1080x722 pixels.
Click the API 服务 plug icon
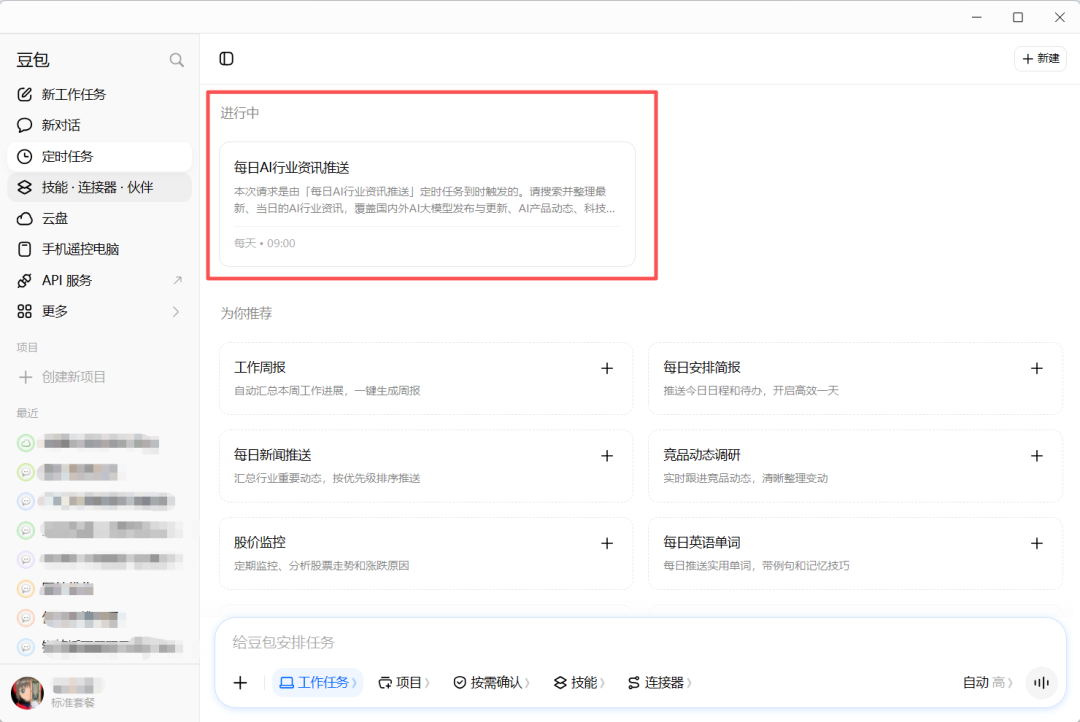point(25,280)
